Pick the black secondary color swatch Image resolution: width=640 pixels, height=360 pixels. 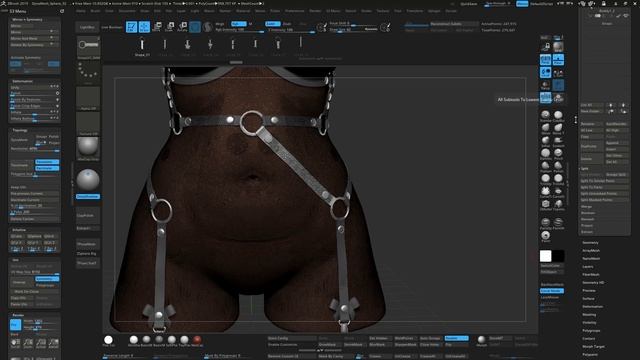tap(558, 256)
